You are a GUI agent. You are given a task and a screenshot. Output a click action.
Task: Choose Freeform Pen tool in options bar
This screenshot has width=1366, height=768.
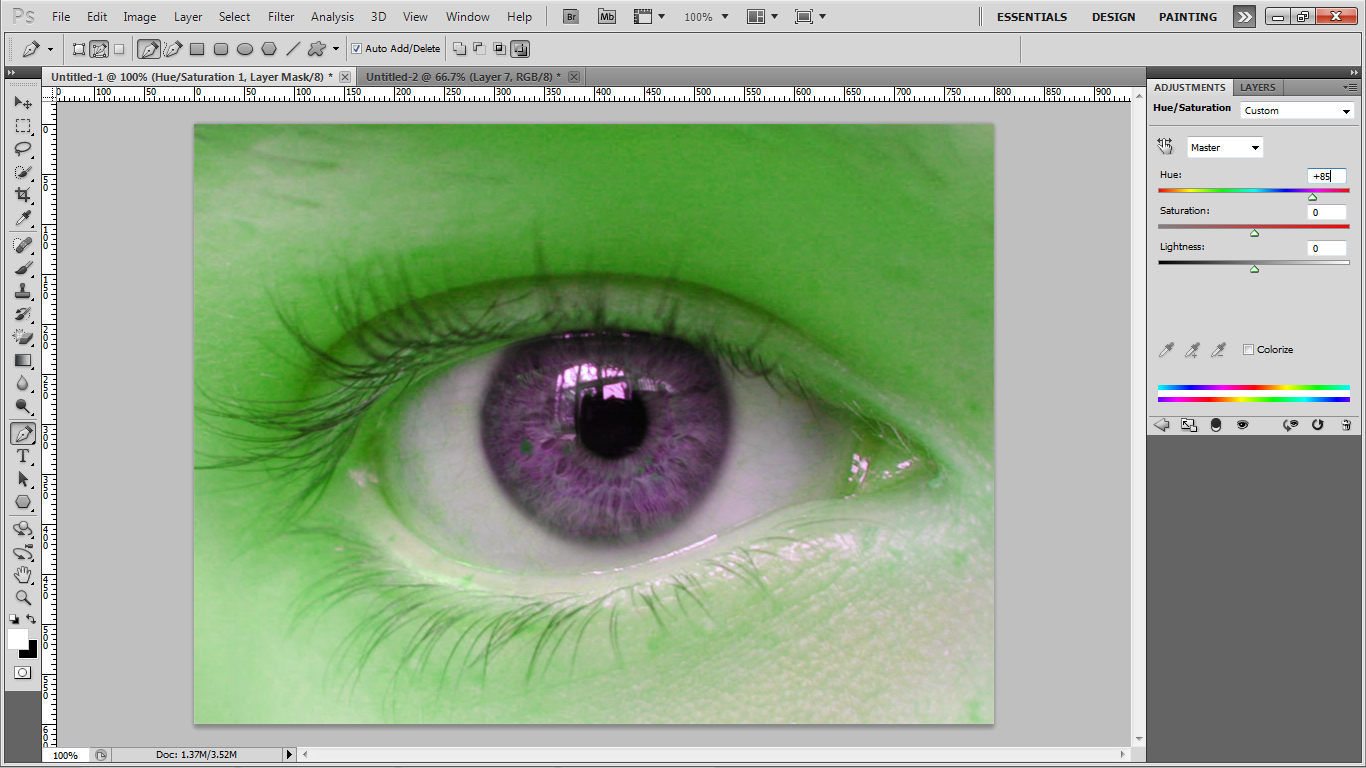click(173, 48)
